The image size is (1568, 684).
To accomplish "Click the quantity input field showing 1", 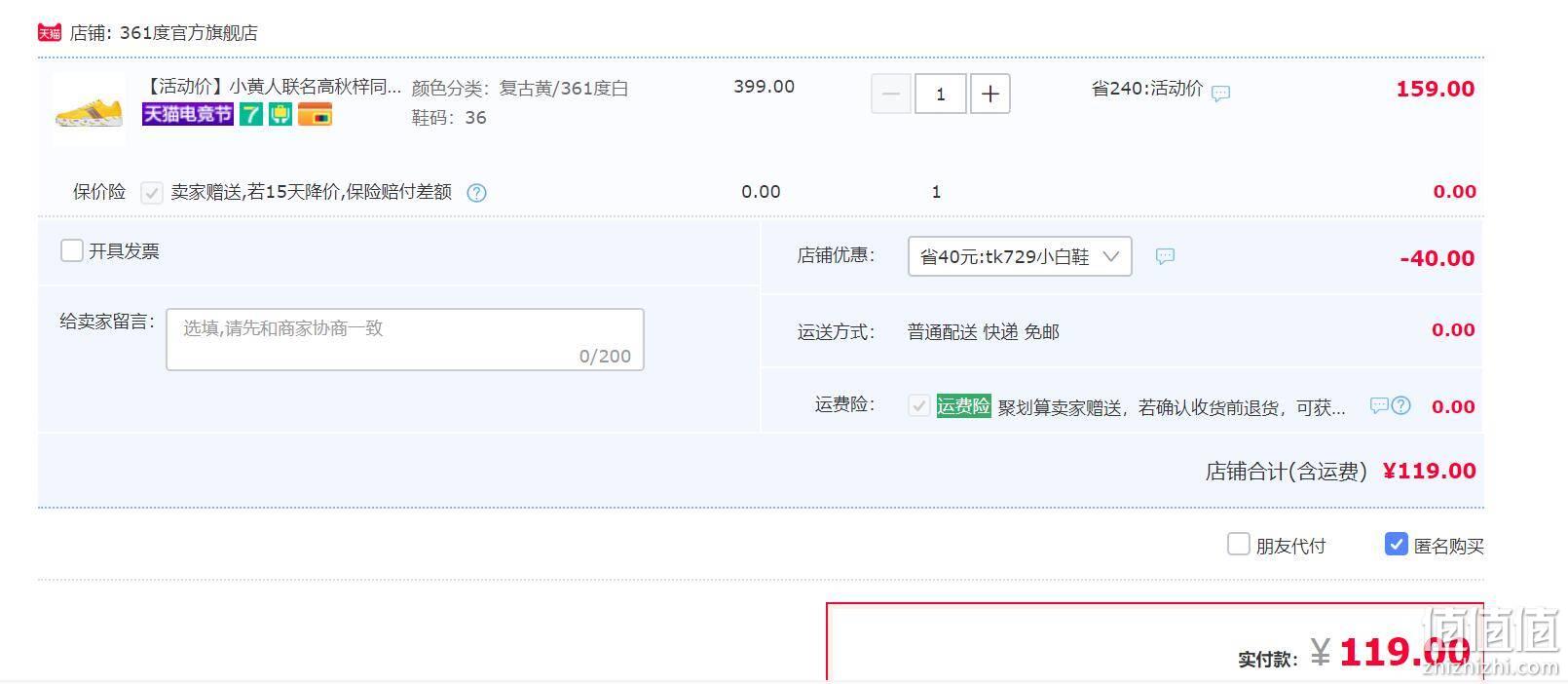I will coord(940,94).
